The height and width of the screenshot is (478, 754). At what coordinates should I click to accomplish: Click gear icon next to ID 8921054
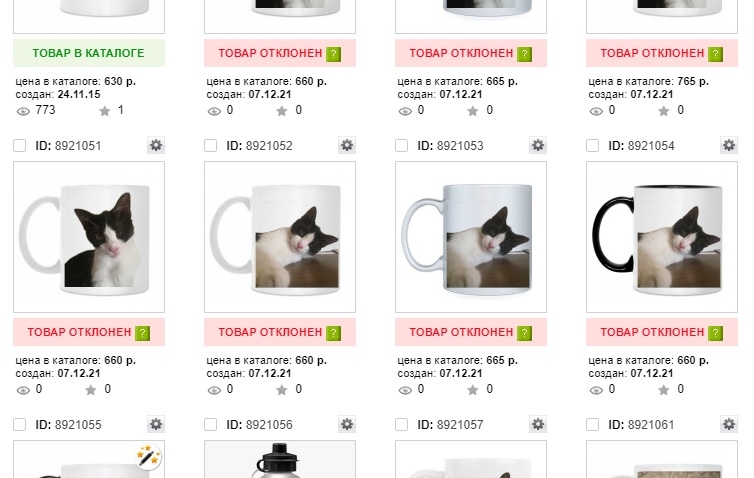pyautogui.click(x=729, y=146)
